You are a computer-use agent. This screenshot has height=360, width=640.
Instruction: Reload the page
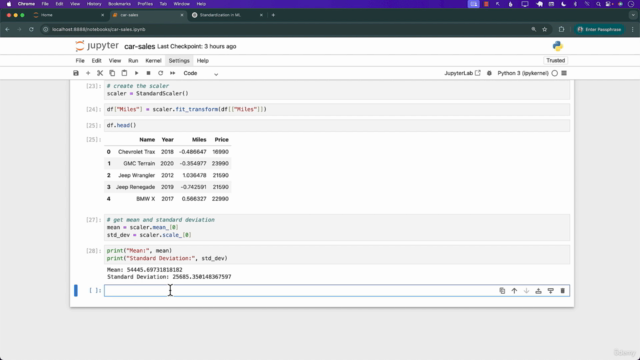tap(31, 29)
